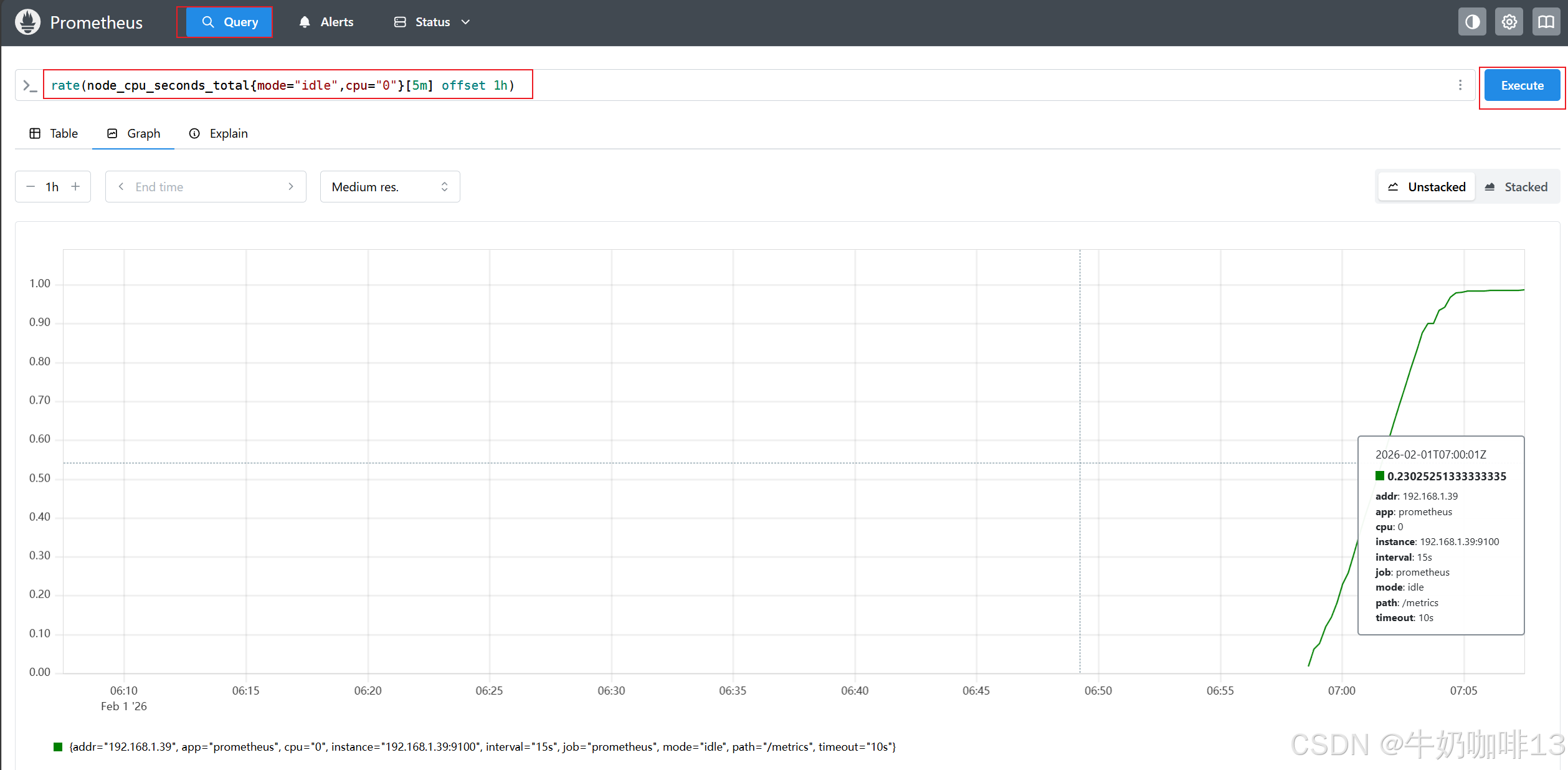Click the three-dot query options icon
This screenshot has height=770, width=1568.
(1460, 85)
